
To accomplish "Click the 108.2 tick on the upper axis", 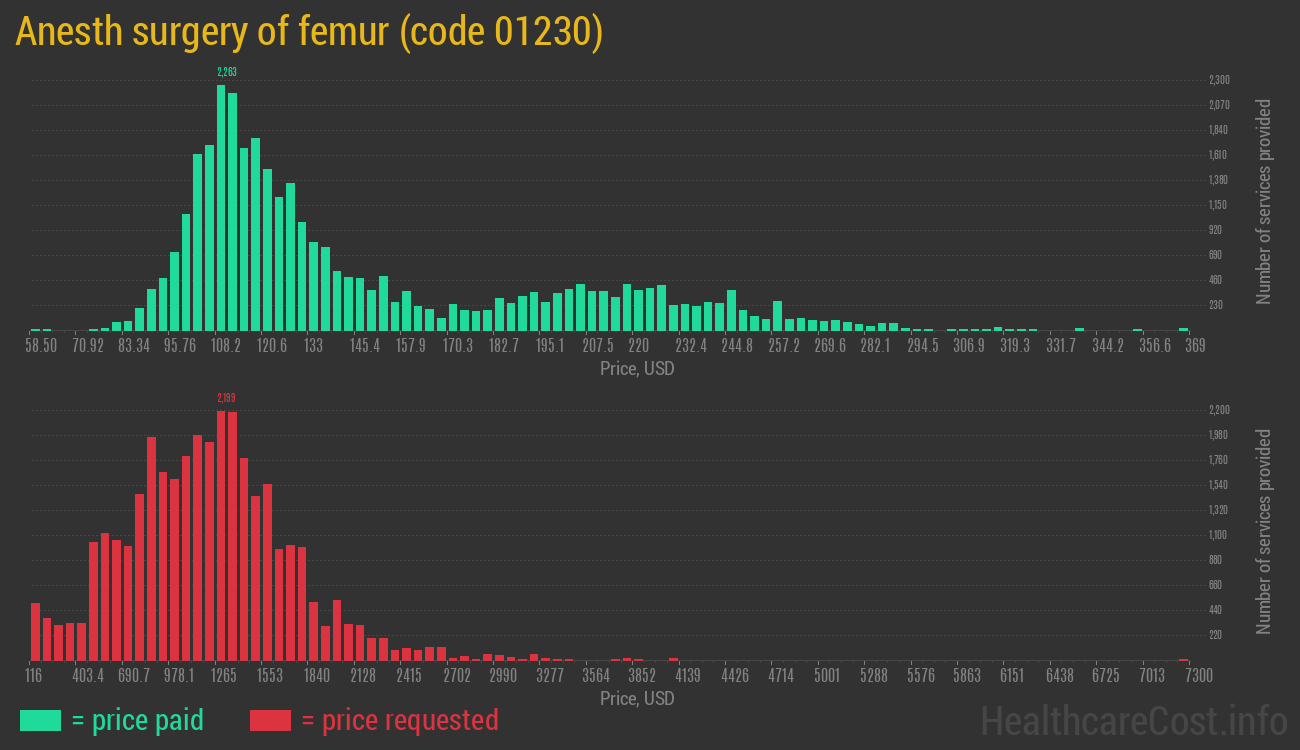I will click(x=225, y=346).
